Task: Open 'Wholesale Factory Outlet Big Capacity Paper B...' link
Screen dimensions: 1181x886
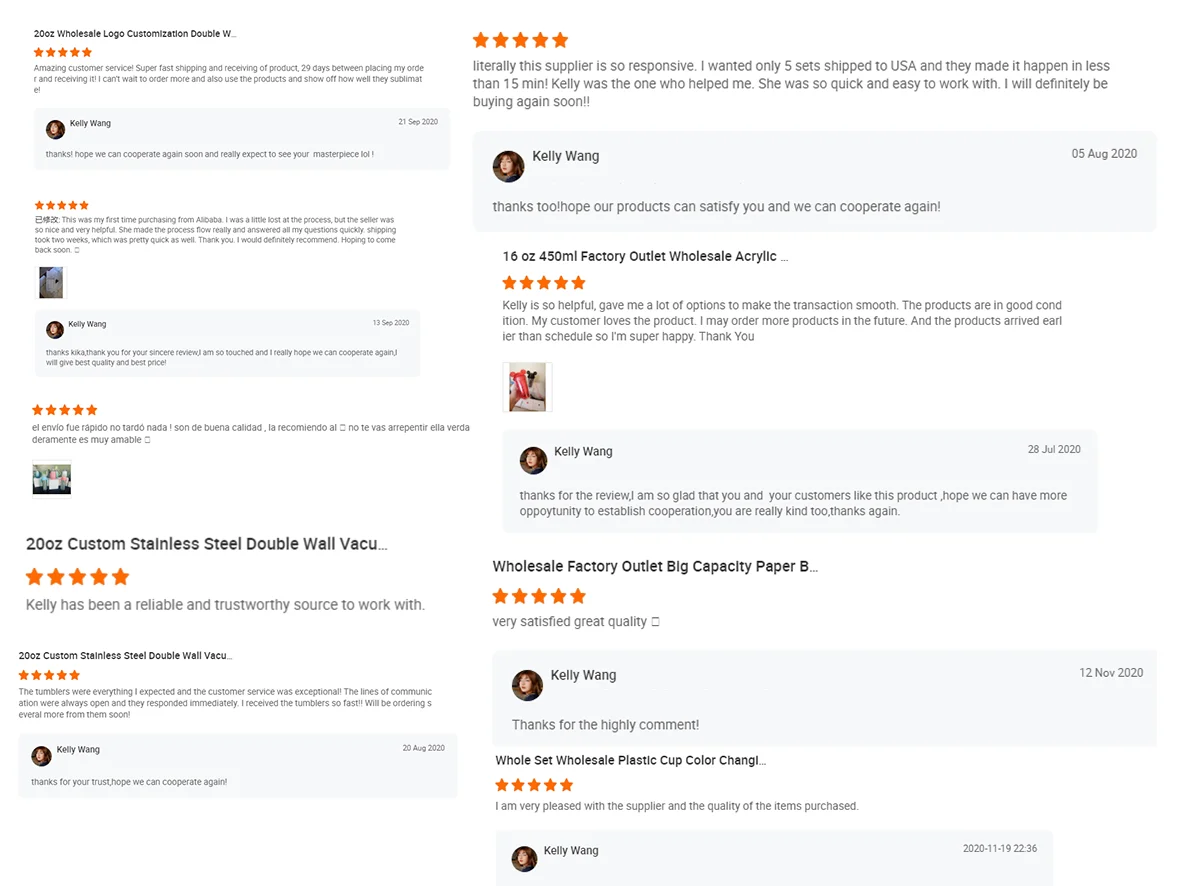Action: [655, 567]
